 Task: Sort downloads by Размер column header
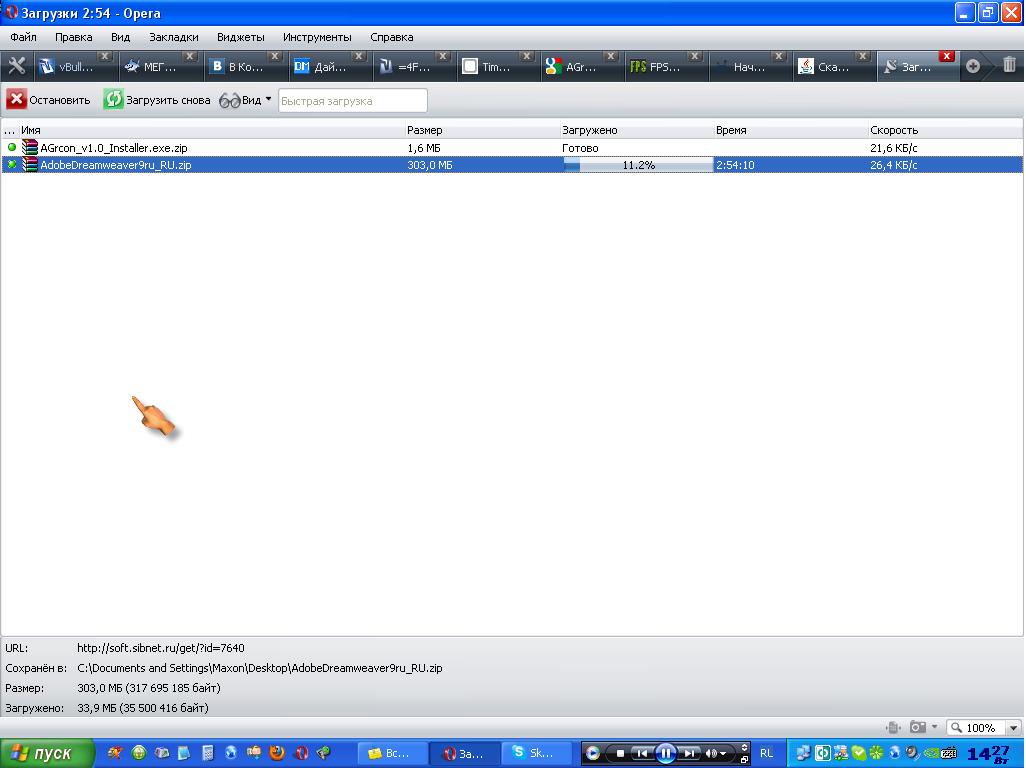425,130
